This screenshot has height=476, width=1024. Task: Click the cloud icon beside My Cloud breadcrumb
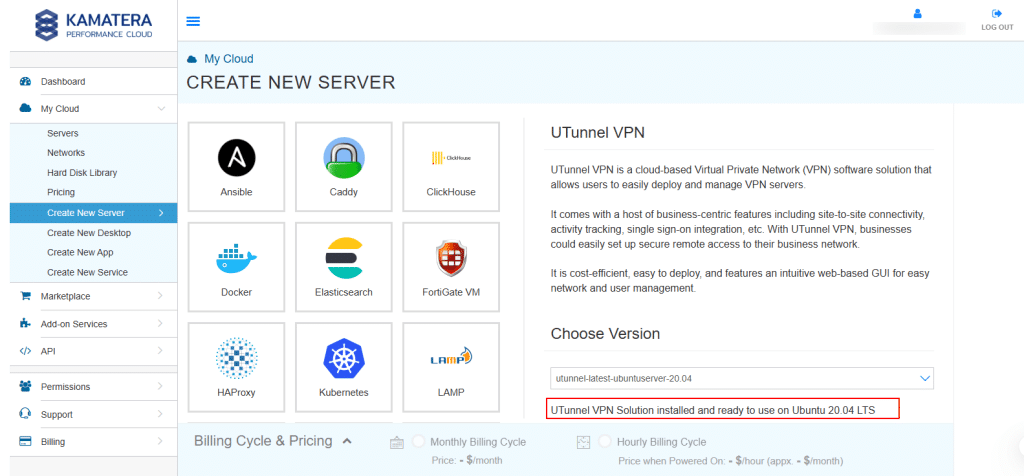192,59
